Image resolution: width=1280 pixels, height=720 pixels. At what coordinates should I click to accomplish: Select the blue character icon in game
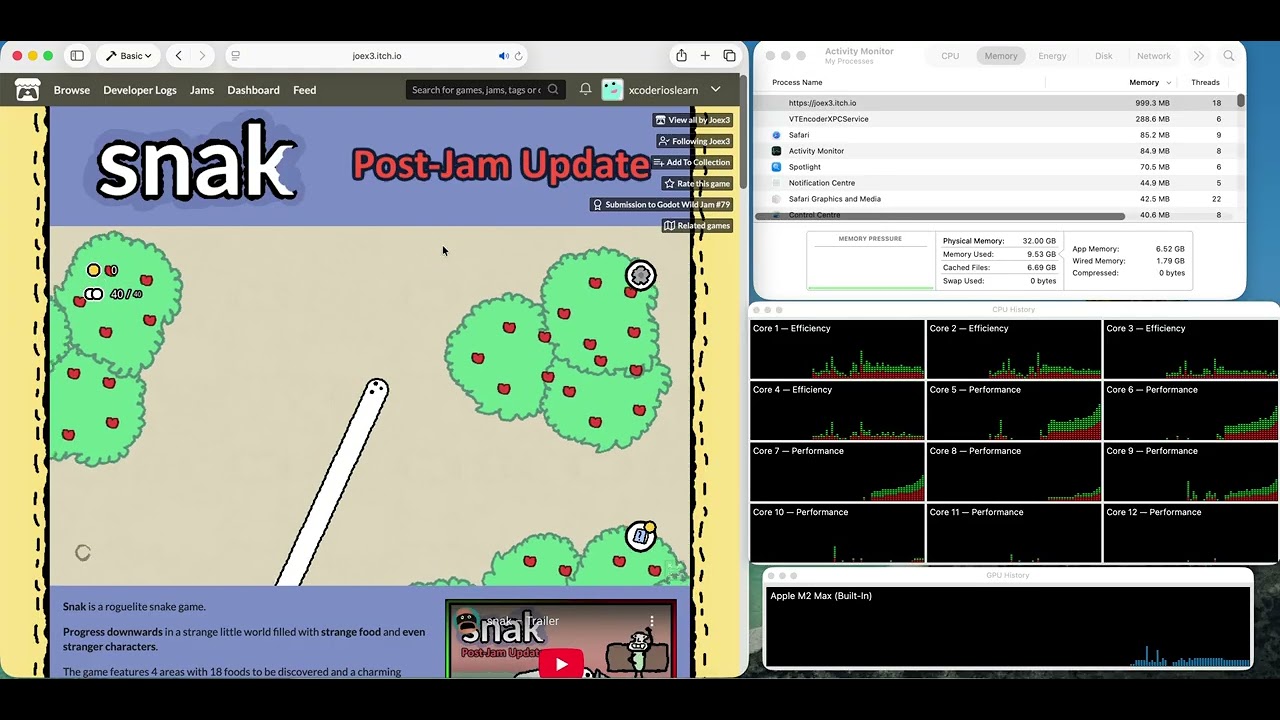[x=640, y=536]
